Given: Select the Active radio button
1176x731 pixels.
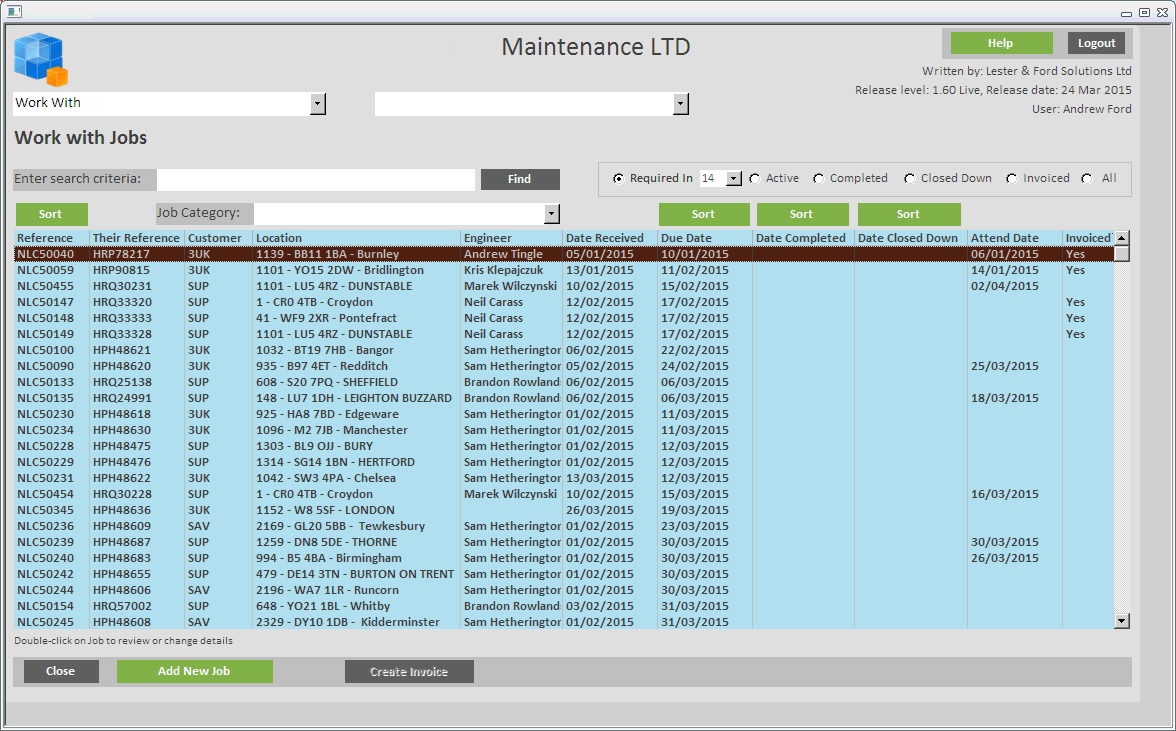Looking at the screenshot, I should [754, 178].
